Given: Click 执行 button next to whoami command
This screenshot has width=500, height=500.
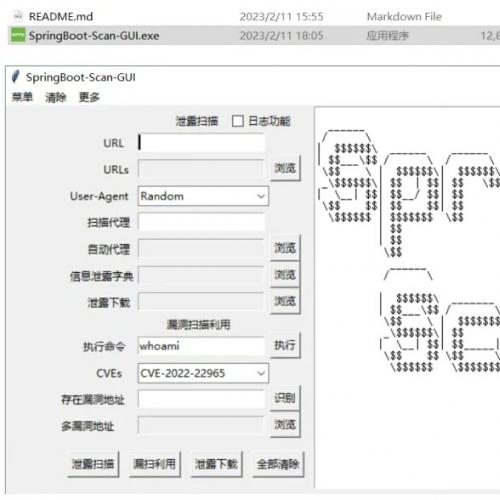Looking at the screenshot, I should coord(285,345).
